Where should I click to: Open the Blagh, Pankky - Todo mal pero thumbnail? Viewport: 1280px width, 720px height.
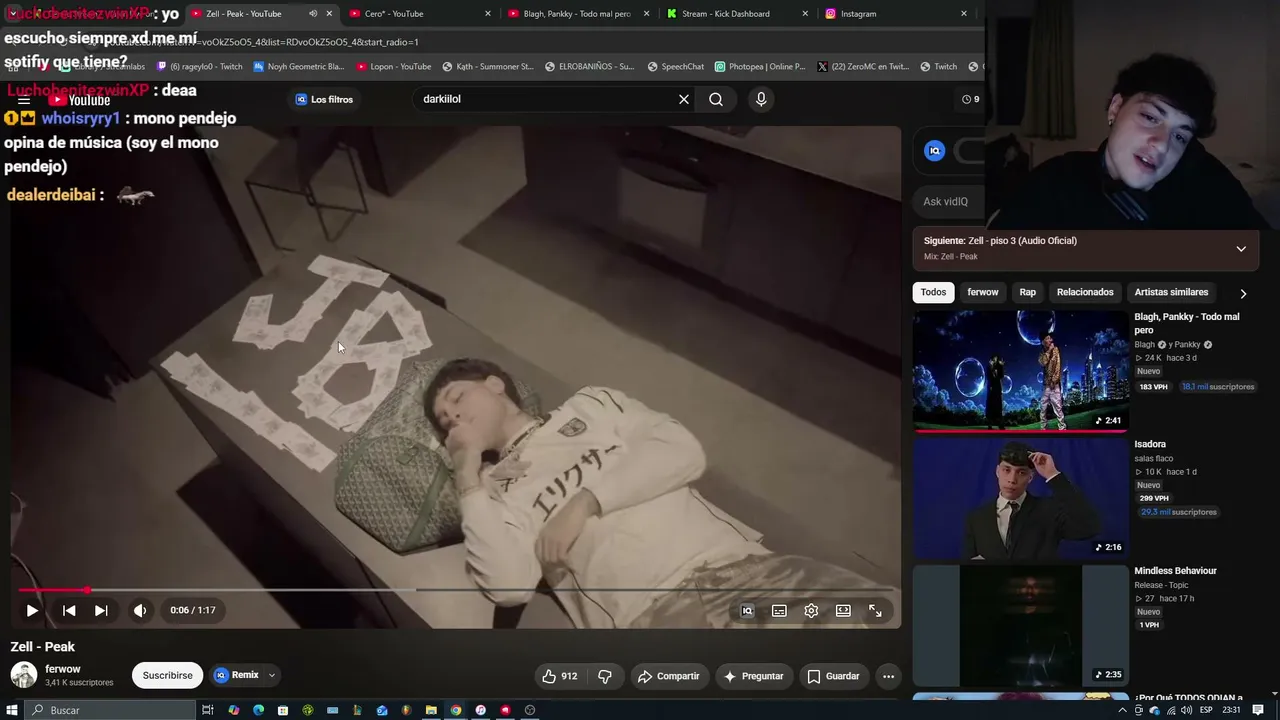pyautogui.click(x=1020, y=370)
